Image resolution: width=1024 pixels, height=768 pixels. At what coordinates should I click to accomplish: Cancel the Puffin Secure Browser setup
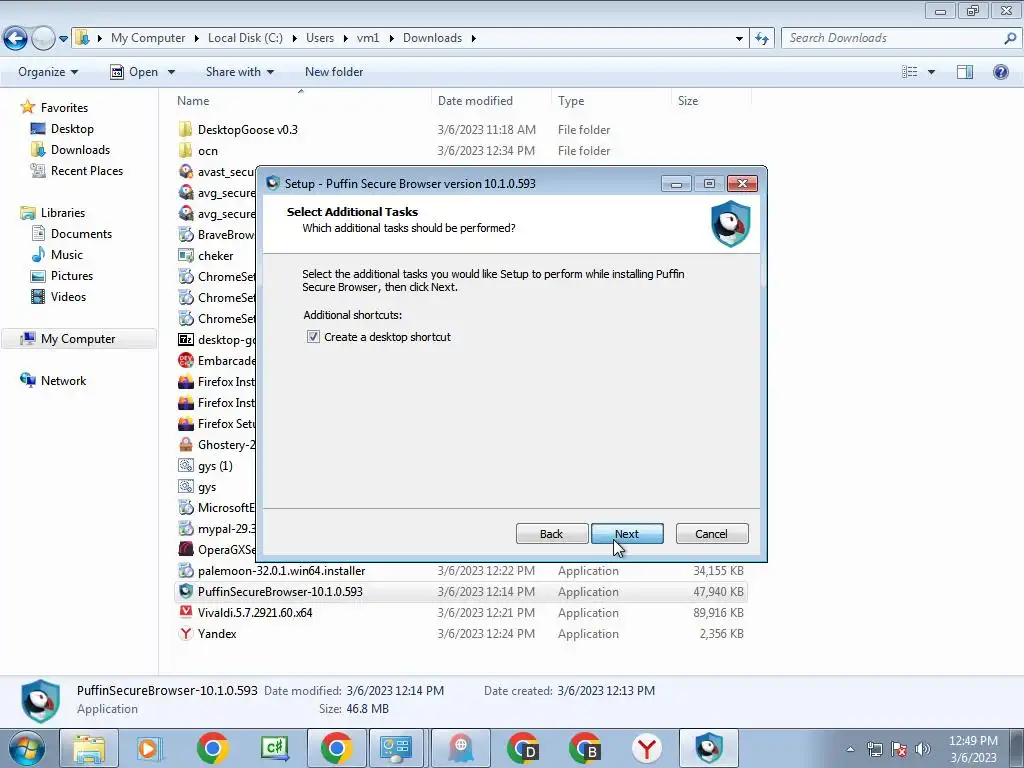point(712,534)
